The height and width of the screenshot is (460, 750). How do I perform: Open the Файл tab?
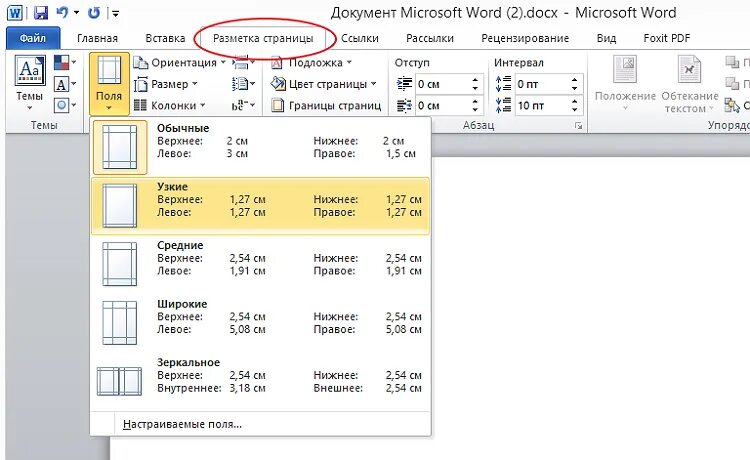[x=33, y=38]
